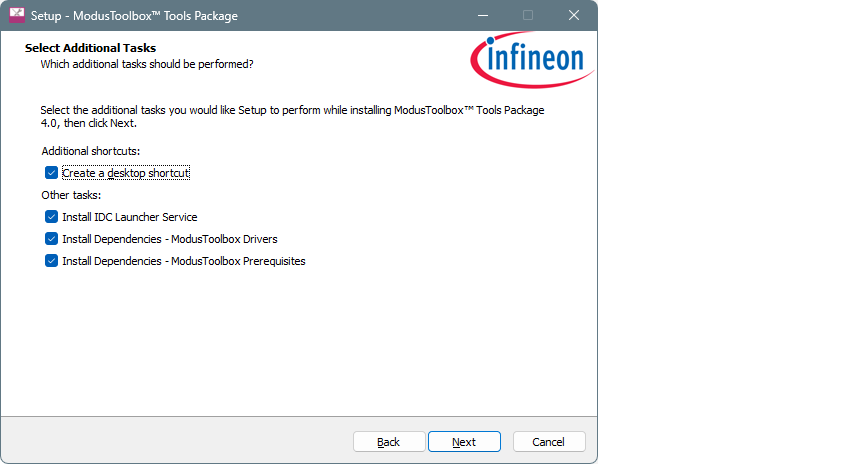Toggle Install Dependencies - ModusToolbox Prerequisites checkbox
This screenshot has width=850, height=464.
tap(51, 261)
